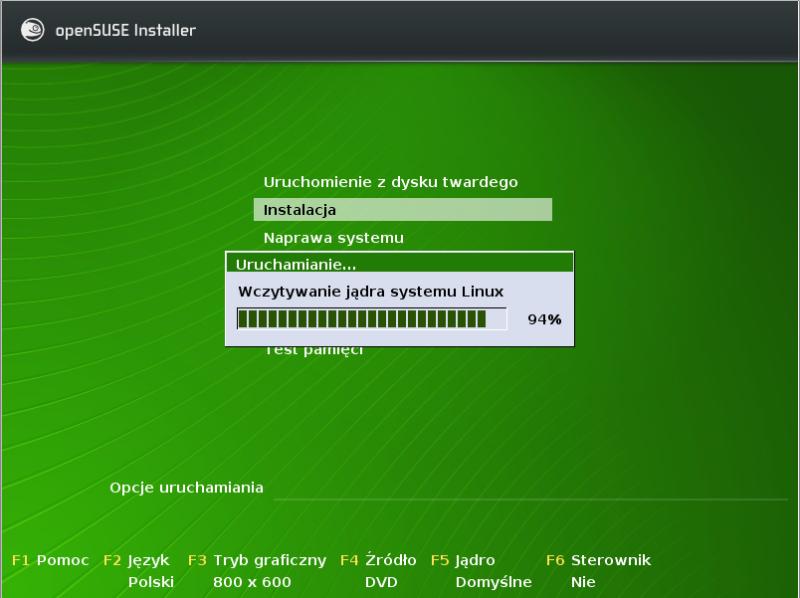800x598 pixels.
Task: Click the openSUSE chameleon logo icon
Action: tap(32, 30)
